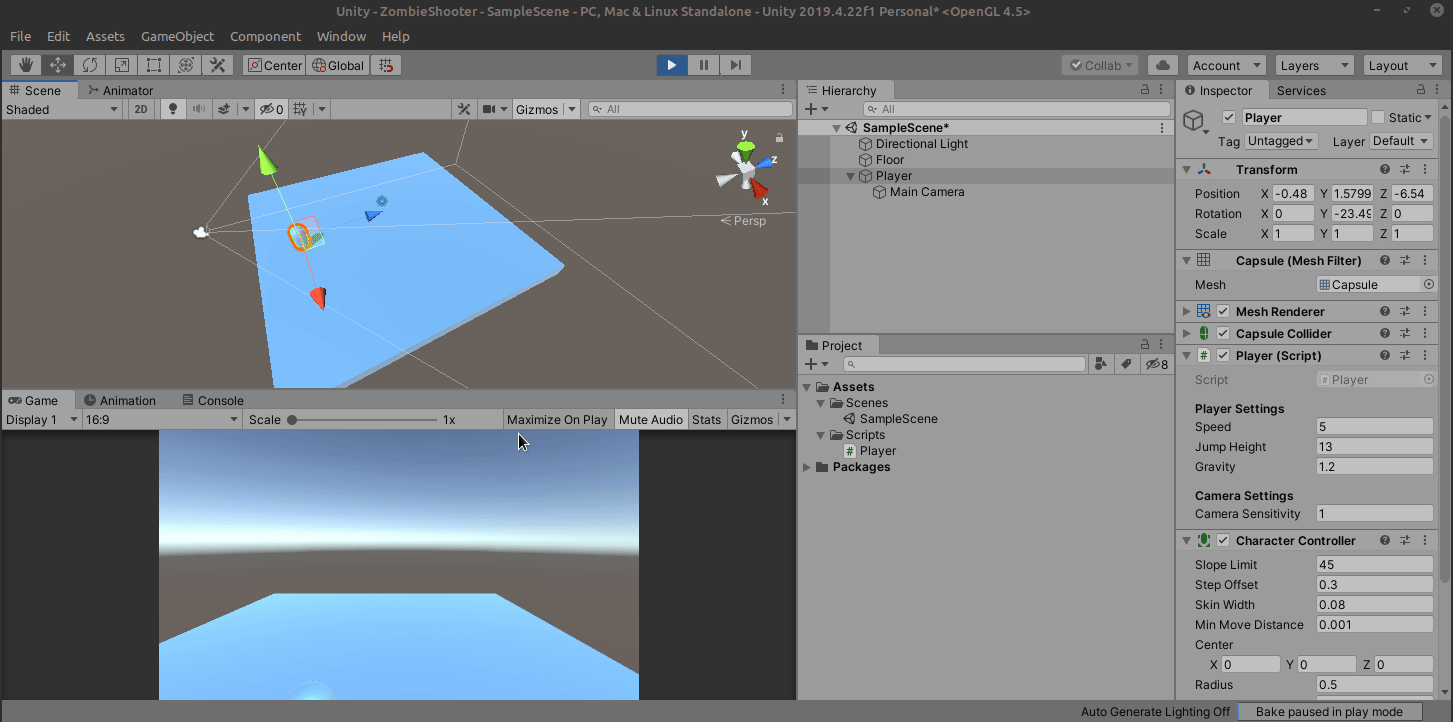Disable the Capsule Collider component checkbox
Image resolution: width=1453 pixels, height=722 pixels.
pyautogui.click(x=1222, y=334)
